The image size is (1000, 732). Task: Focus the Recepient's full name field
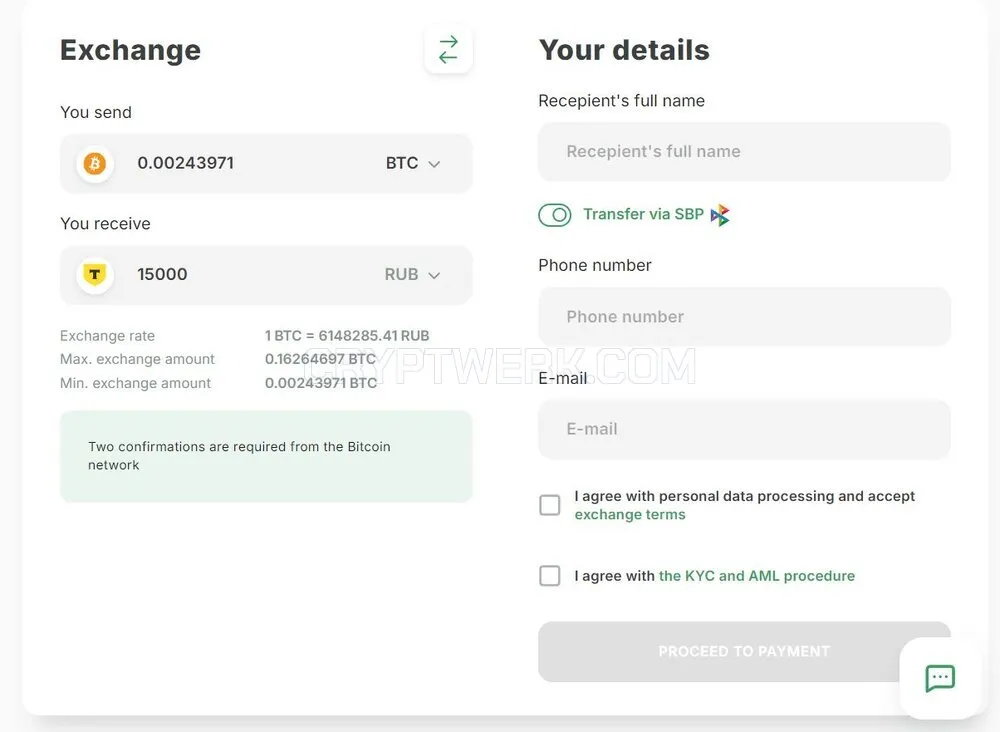[x=744, y=152]
